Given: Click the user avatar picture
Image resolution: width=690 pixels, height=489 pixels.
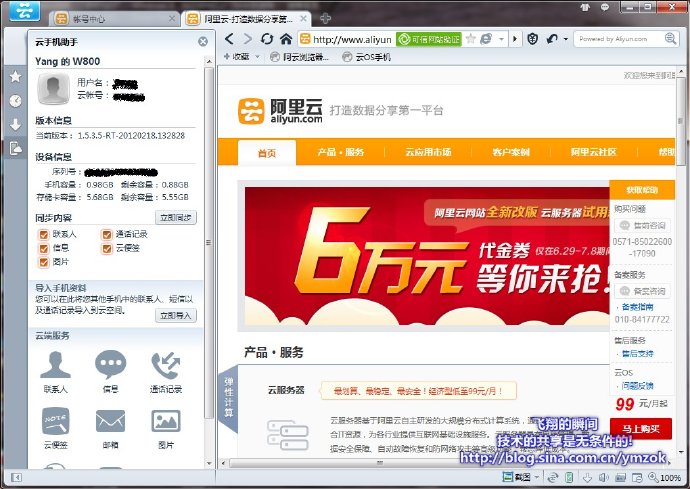Looking at the screenshot, I should click(x=53, y=88).
